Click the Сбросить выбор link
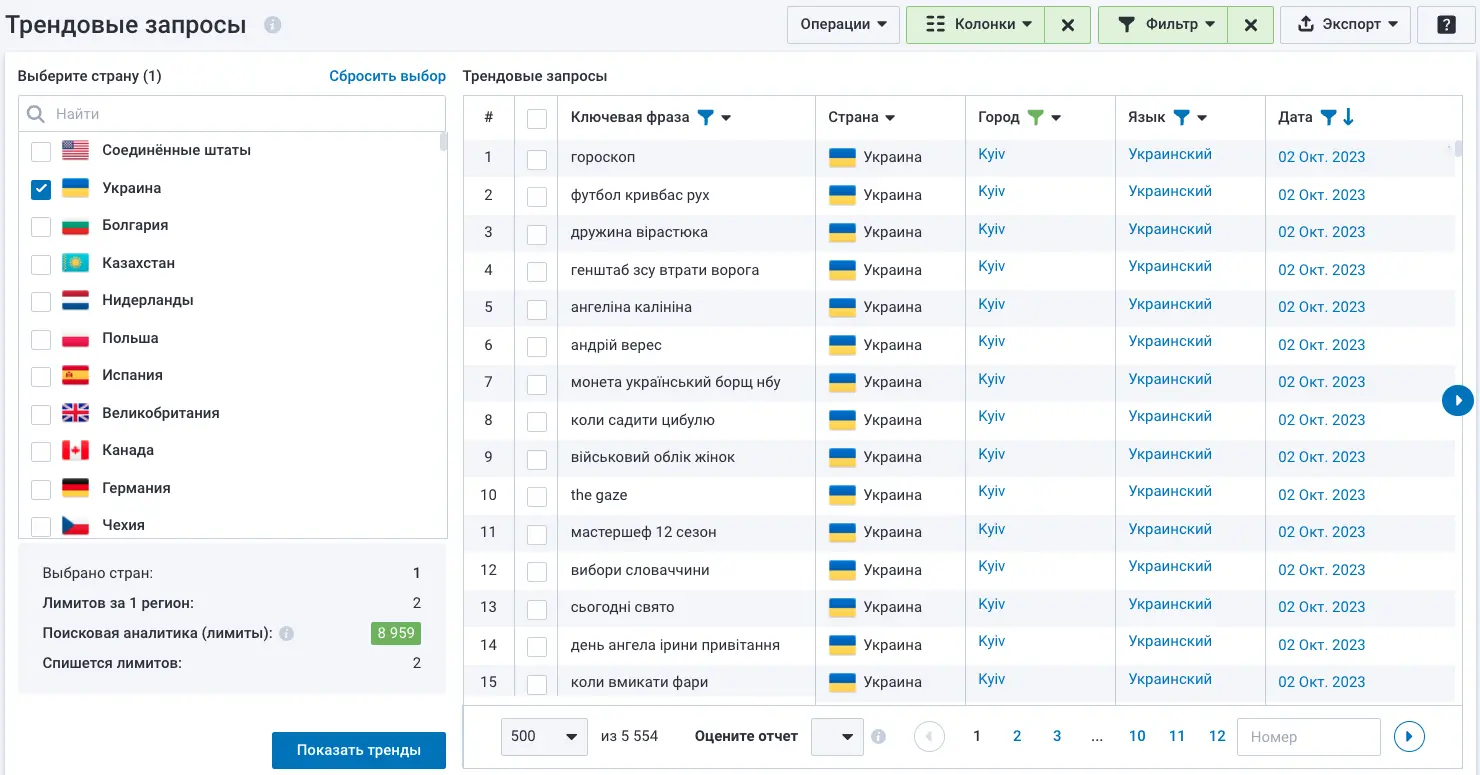The image size is (1480, 775). tap(387, 75)
